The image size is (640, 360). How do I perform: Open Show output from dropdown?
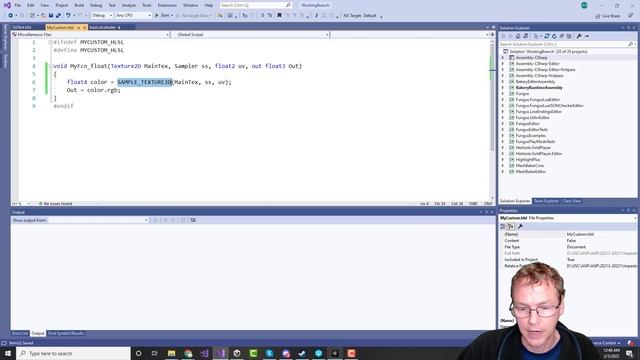98,220
